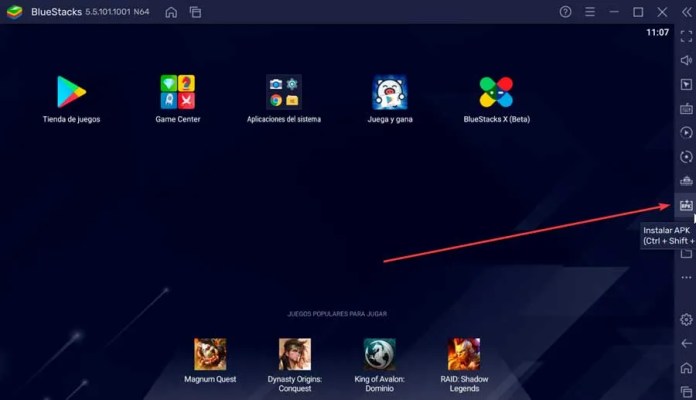696x400 pixels.
Task: Open the media folder icon in sidebar
Action: point(686,253)
